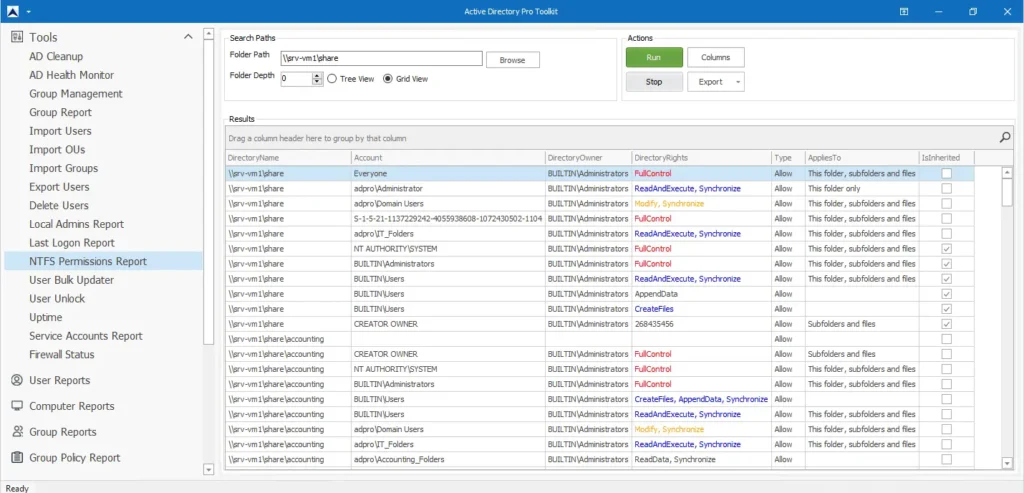Toggle IsInherited checkbox for the S-1-5-21 SID row
1024x493 pixels.
pos(946,219)
